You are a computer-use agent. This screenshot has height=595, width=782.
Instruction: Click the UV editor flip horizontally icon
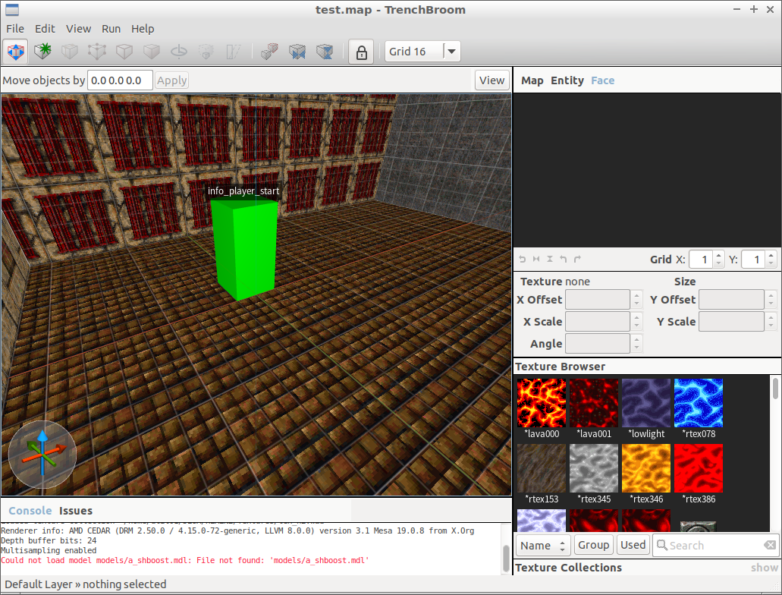(x=536, y=259)
